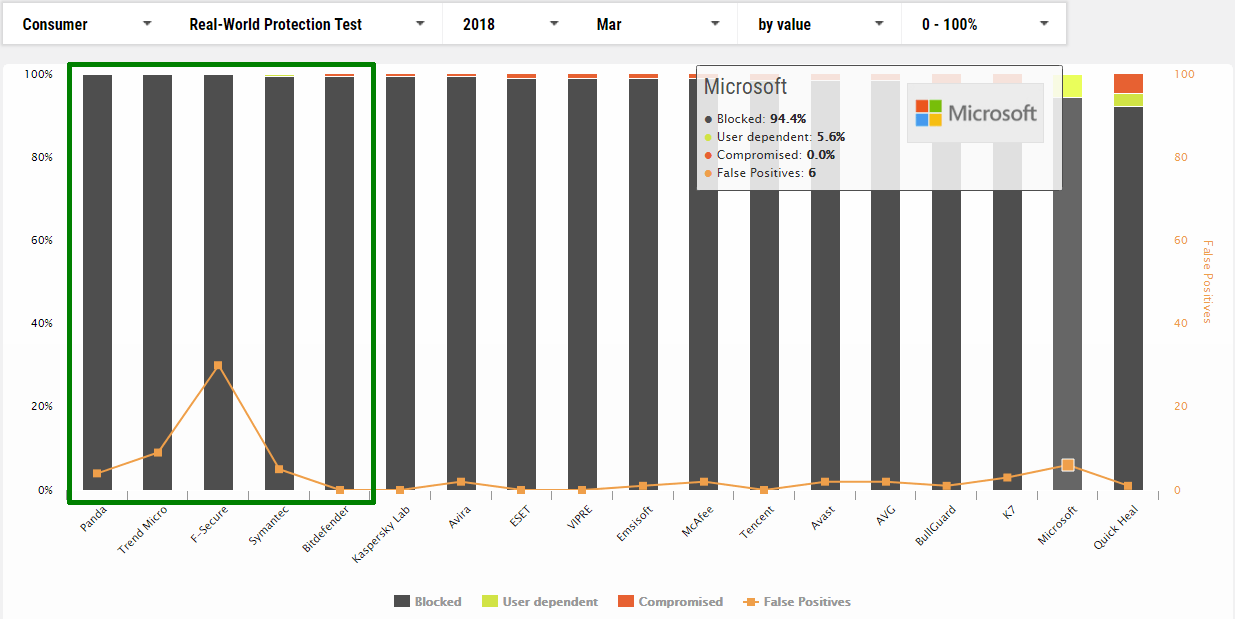Click the Microsoft x-axis label

click(1057, 526)
